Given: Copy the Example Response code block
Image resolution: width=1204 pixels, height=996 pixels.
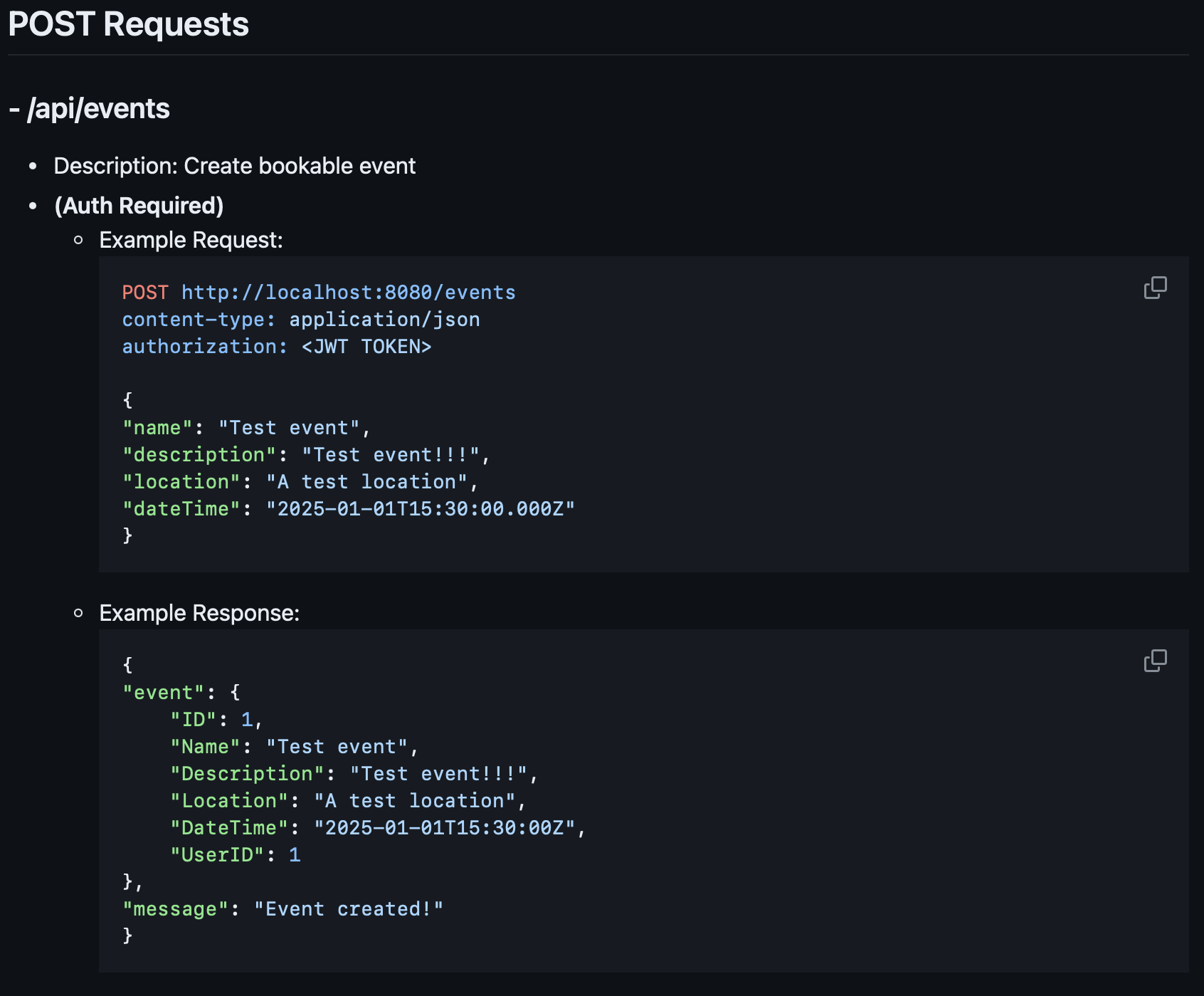Looking at the screenshot, I should pyautogui.click(x=1155, y=661).
